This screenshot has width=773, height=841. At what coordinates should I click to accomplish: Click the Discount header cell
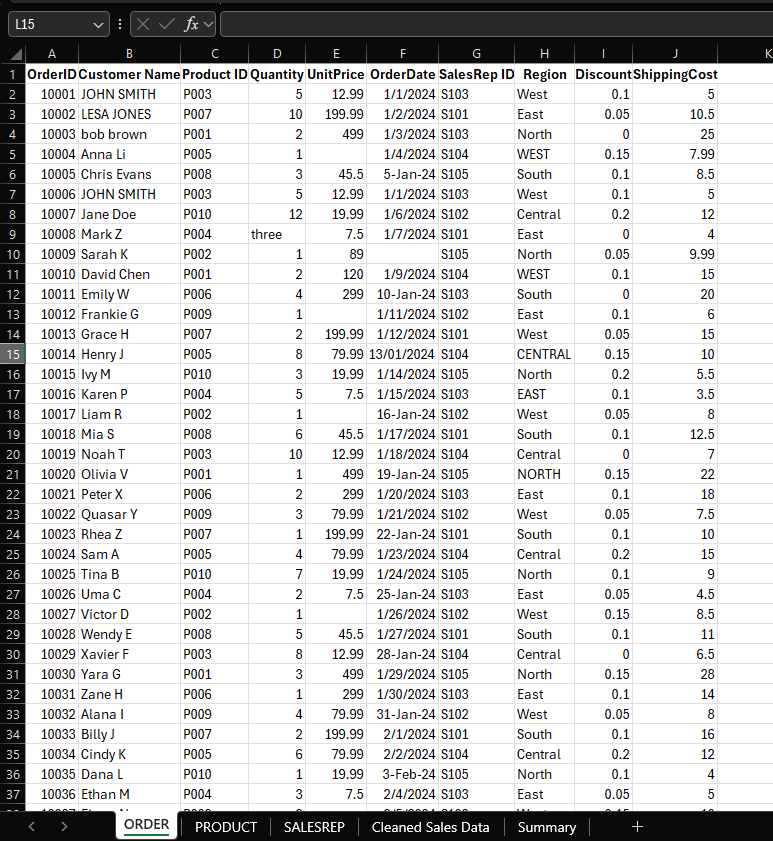[x=603, y=75]
